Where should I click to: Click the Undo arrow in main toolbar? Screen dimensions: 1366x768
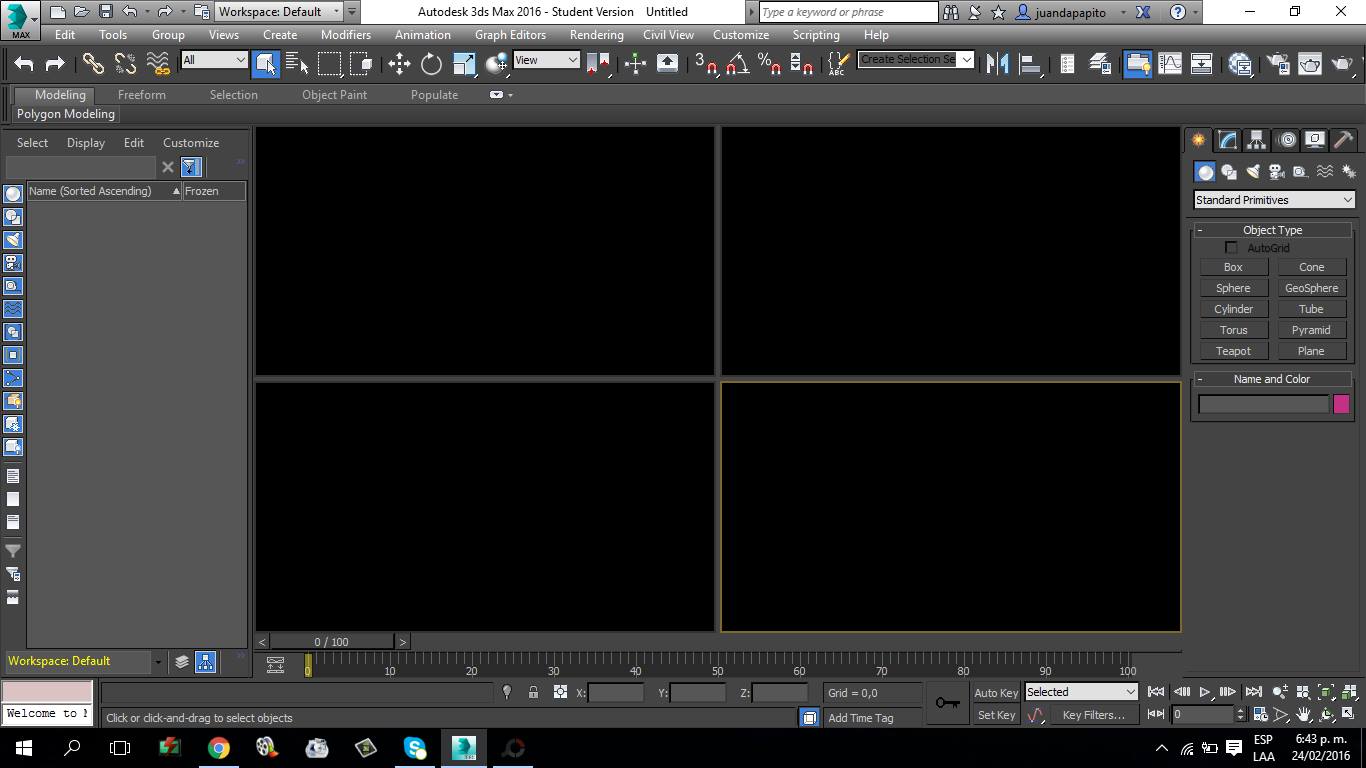point(24,64)
